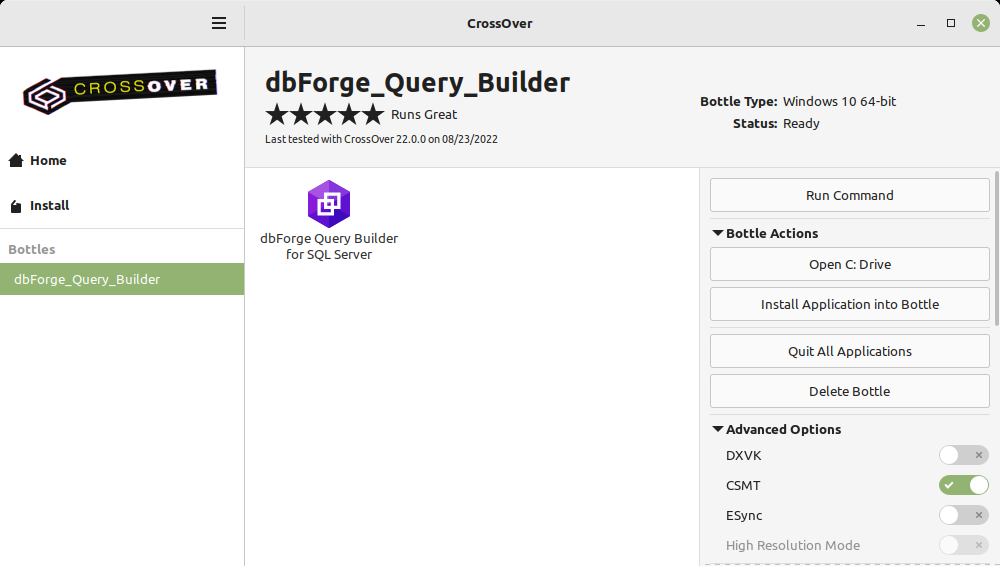Click the Bottles section header
1000x566 pixels.
(32, 249)
